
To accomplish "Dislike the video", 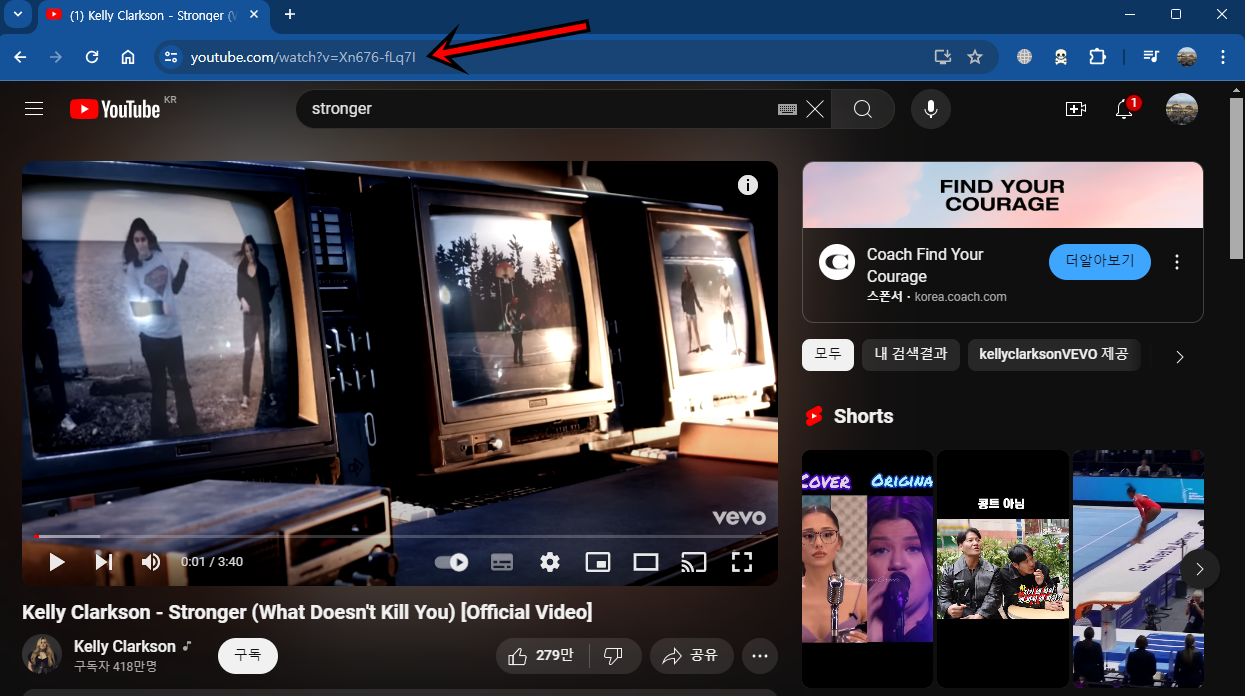I will tap(615, 656).
